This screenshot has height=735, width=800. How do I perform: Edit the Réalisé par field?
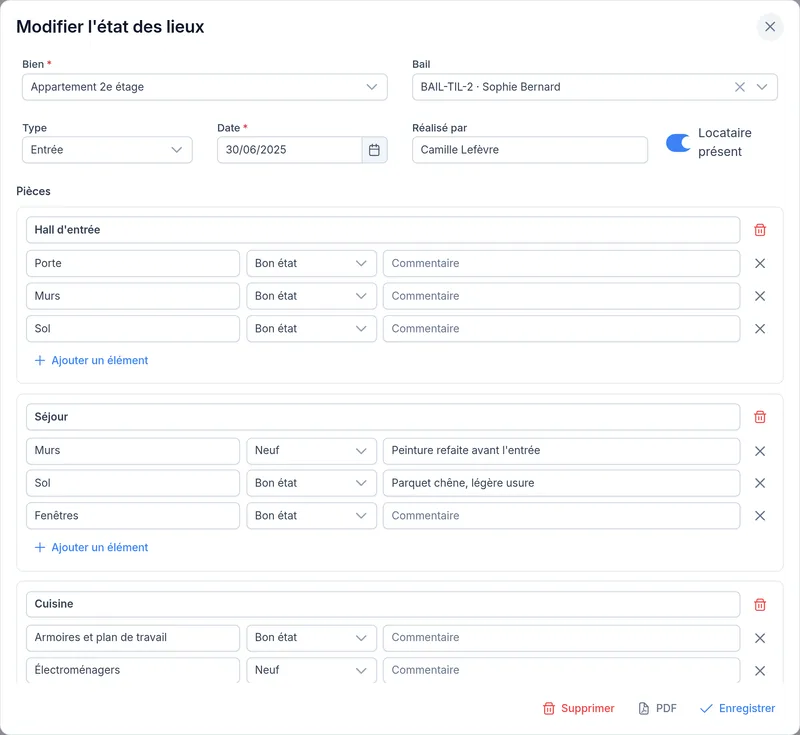(x=530, y=150)
